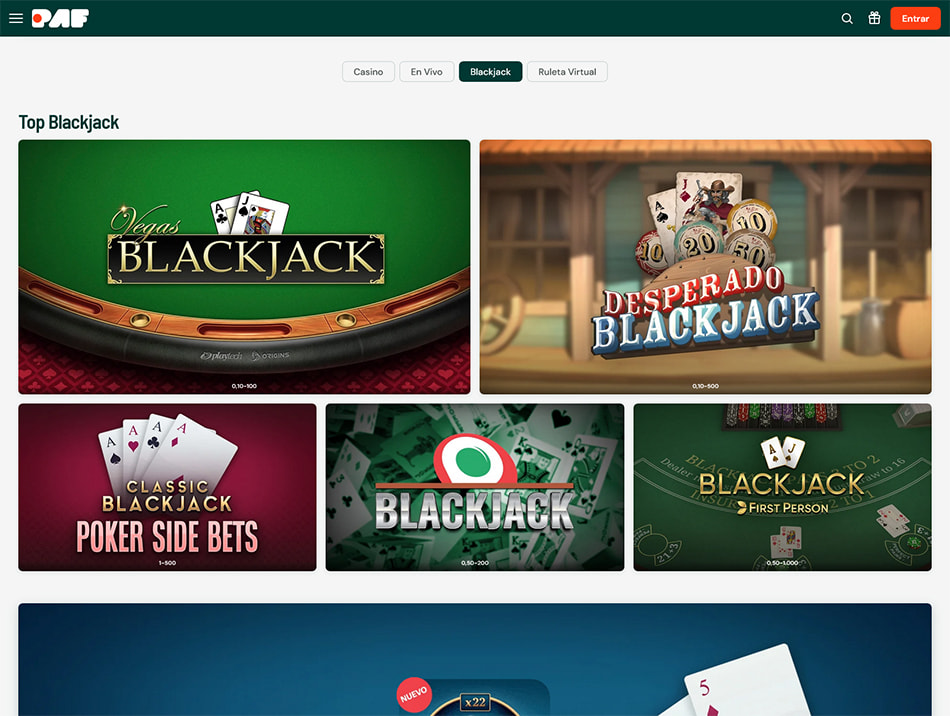Viewport: 950px width, 716px height.
Task: Open the hamburger menu icon
Action: 16,18
